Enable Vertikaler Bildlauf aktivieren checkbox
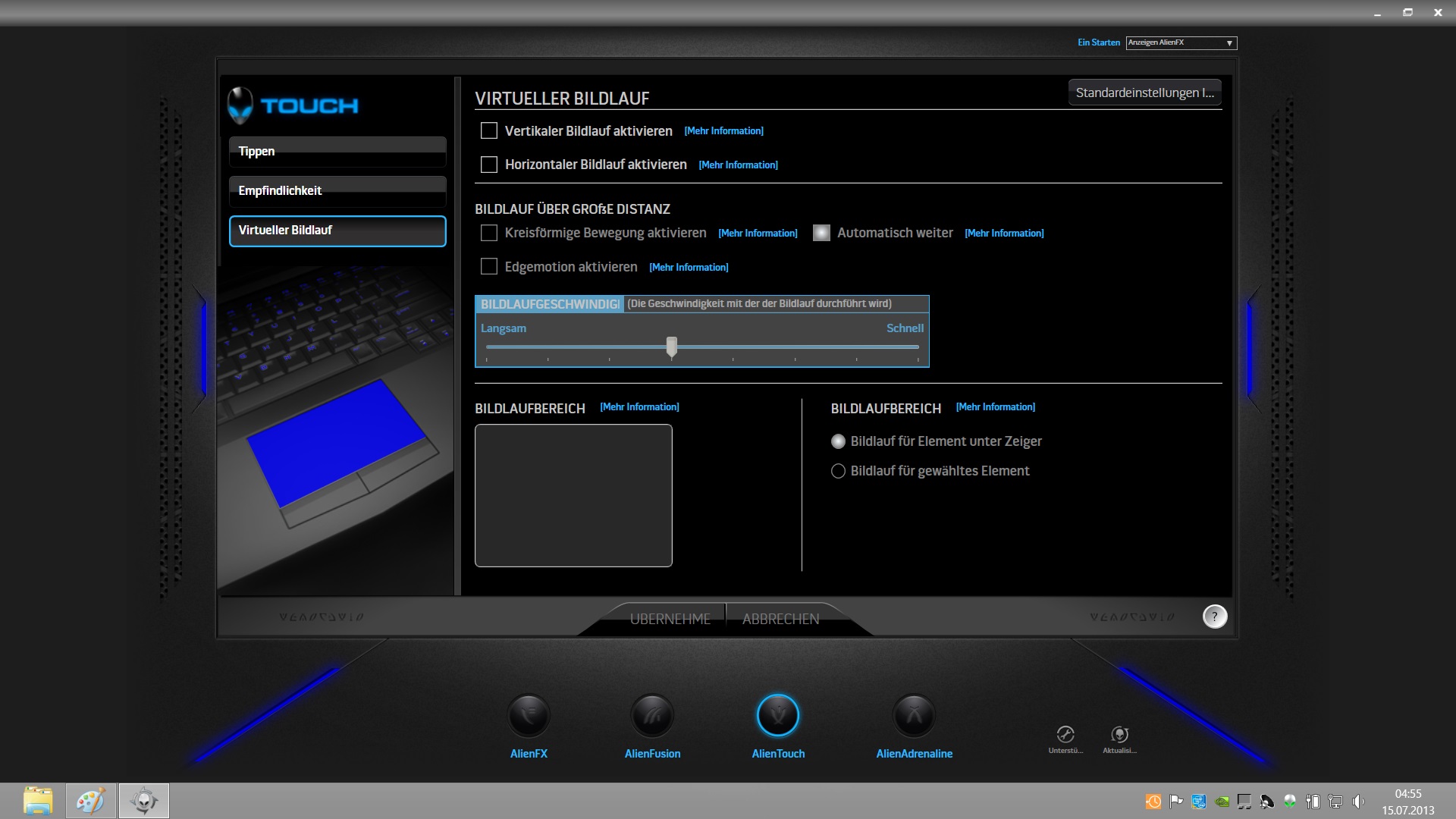 489,131
